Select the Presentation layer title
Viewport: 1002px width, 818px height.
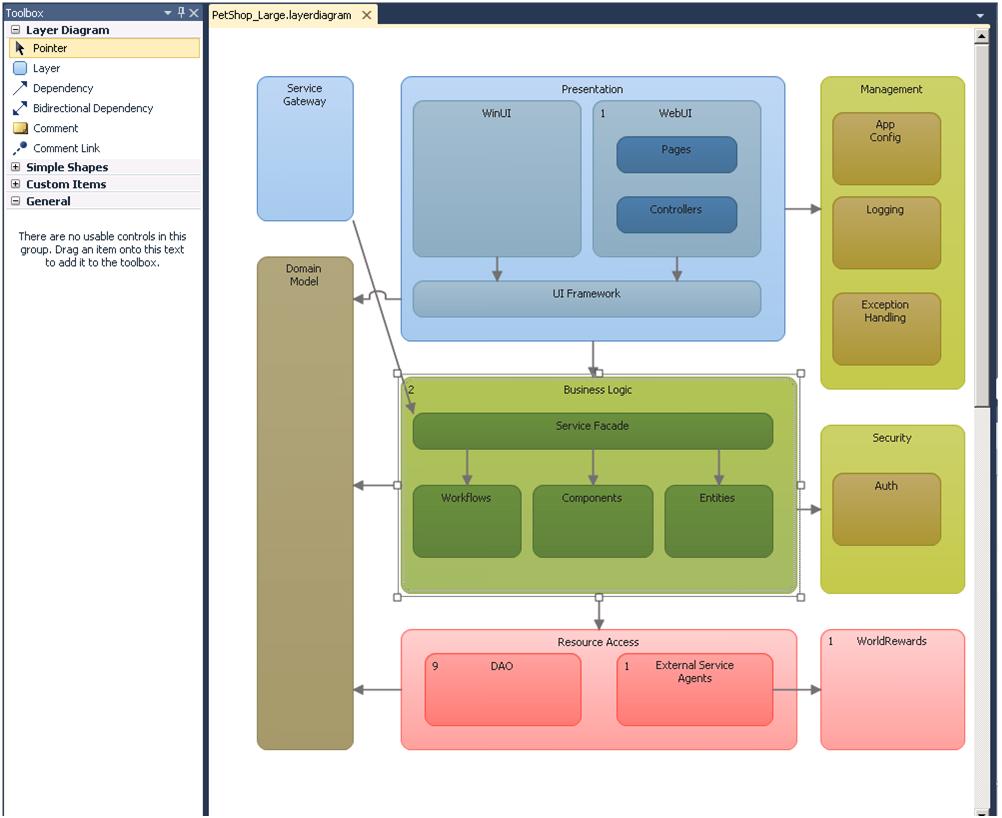592,89
